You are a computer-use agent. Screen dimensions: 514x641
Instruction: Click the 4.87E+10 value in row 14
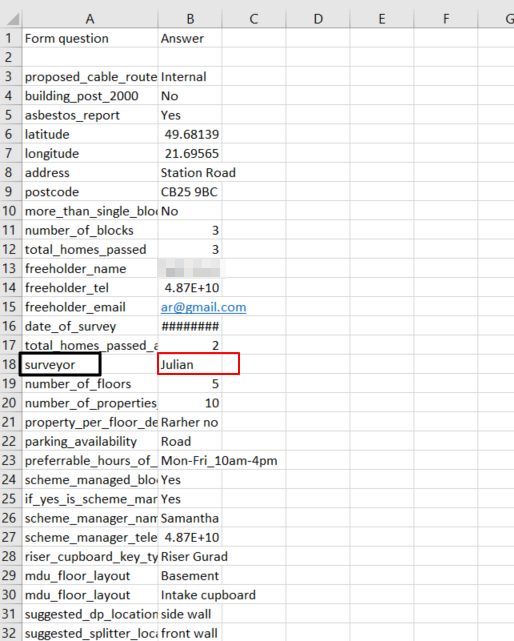[x=190, y=288]
